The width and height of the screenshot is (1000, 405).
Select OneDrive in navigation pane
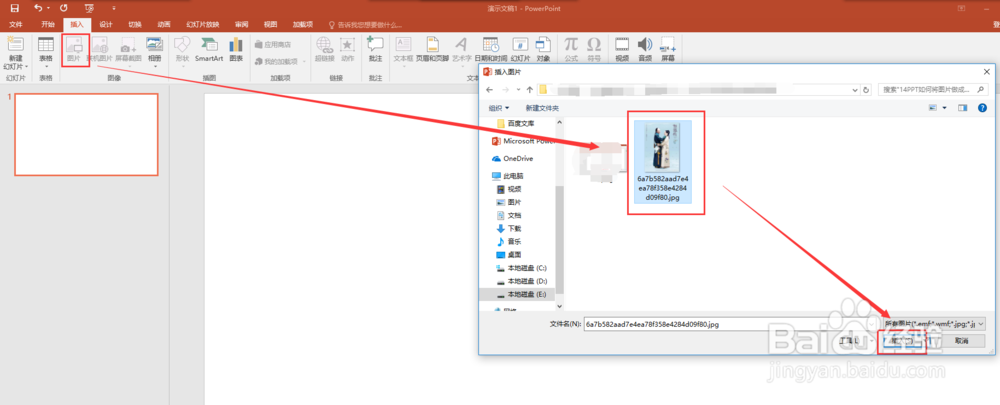(513, 158)
